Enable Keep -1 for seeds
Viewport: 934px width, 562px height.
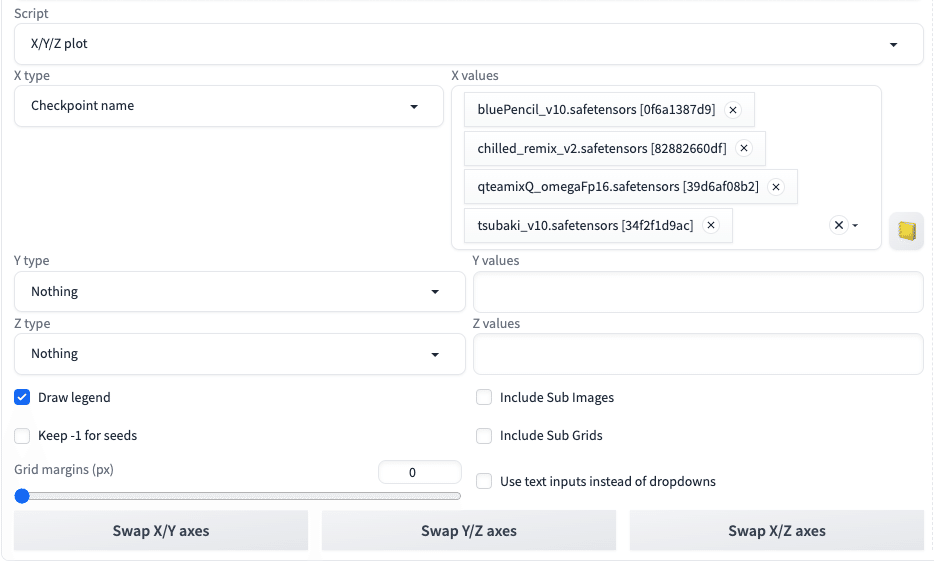pyautogui.click(x=22, y=436)
